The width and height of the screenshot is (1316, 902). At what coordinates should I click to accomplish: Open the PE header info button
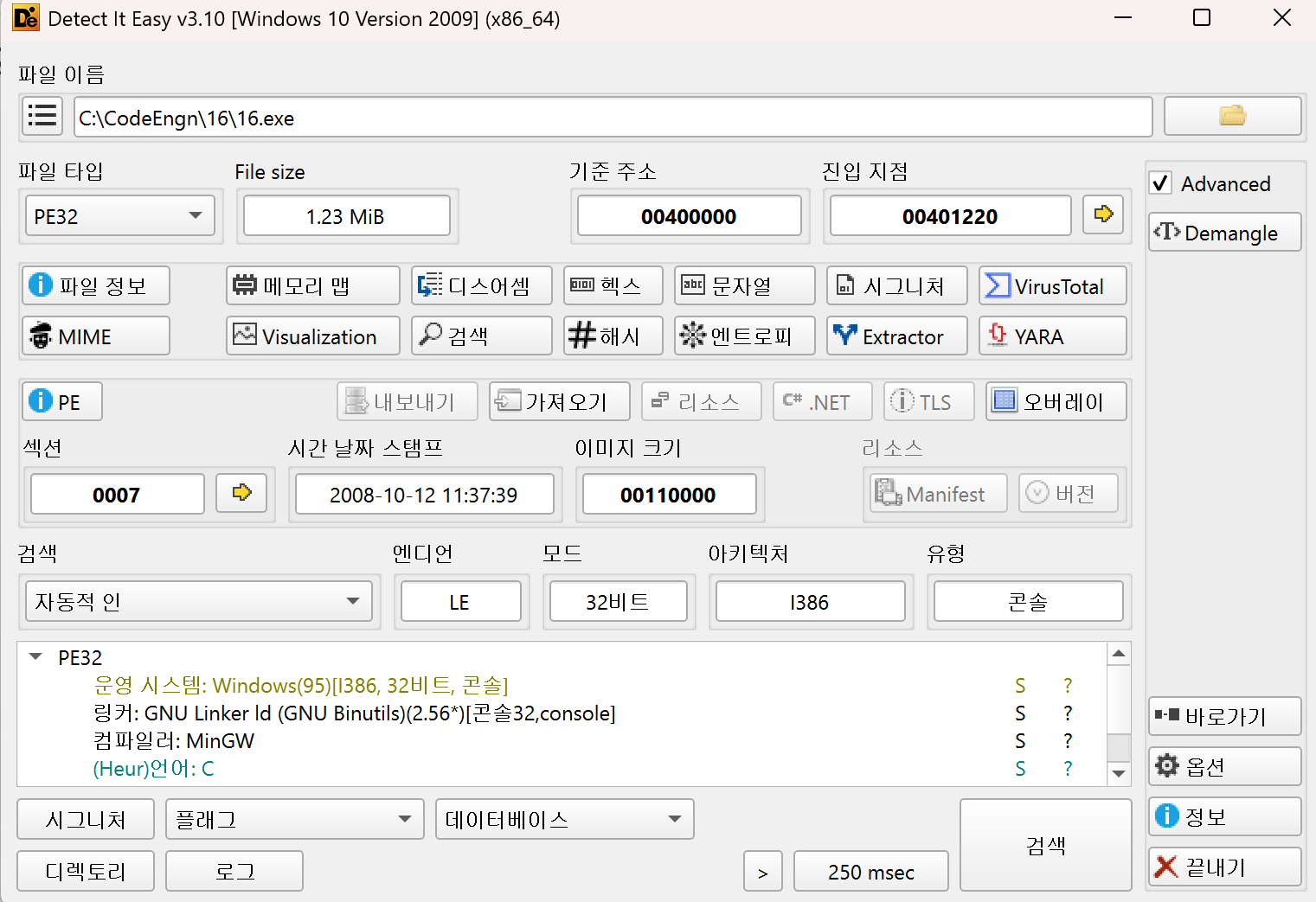[x=62, y=401]
